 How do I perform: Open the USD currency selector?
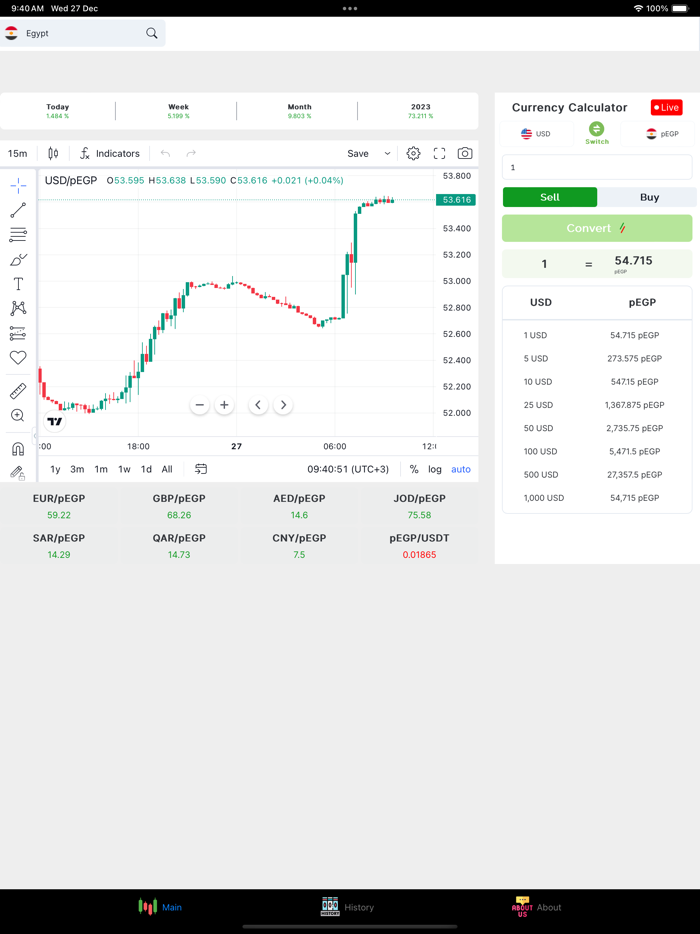(x=536, y=134)
